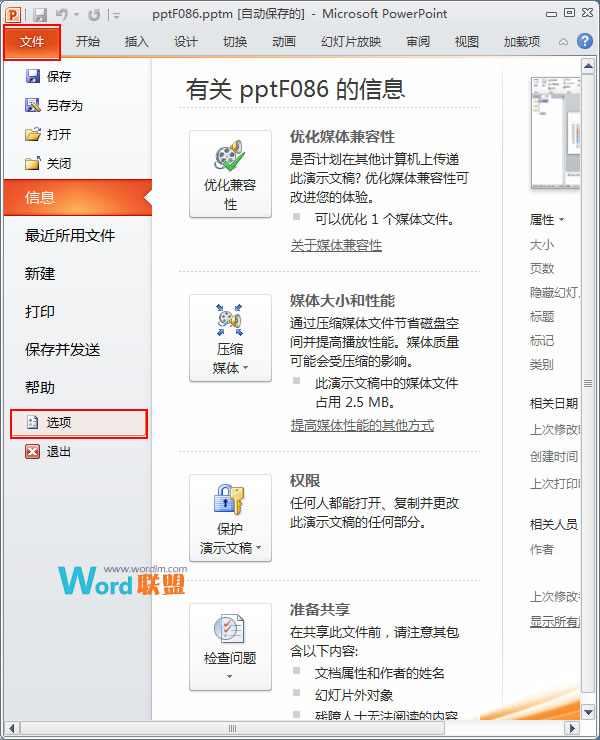The image size is (600, 740).
Task: Switch to the 审阅 Review tab
Action: click(x=418, y=42)
